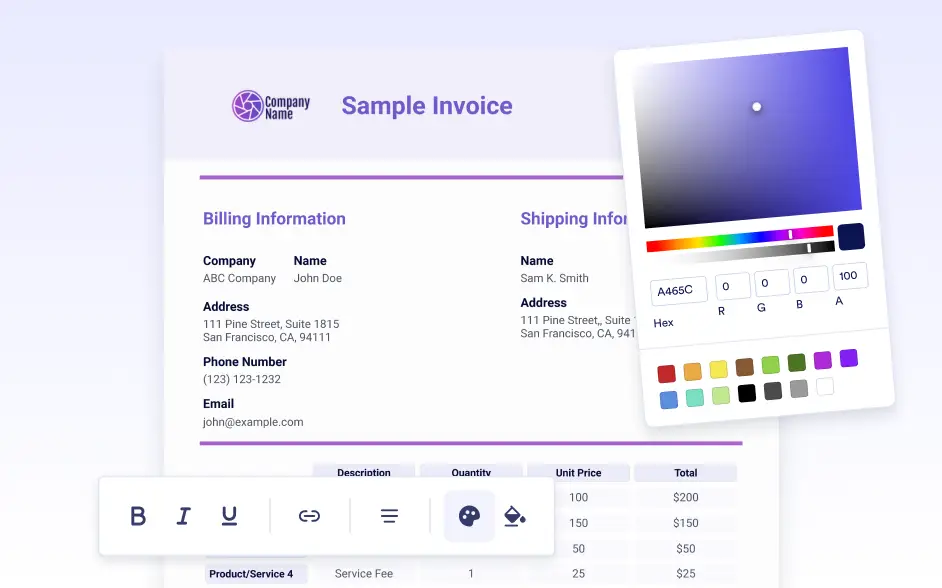This screenshot has width=942, height=588.
Task: Click the unit price 100 cell
Action: click(578, 497)
